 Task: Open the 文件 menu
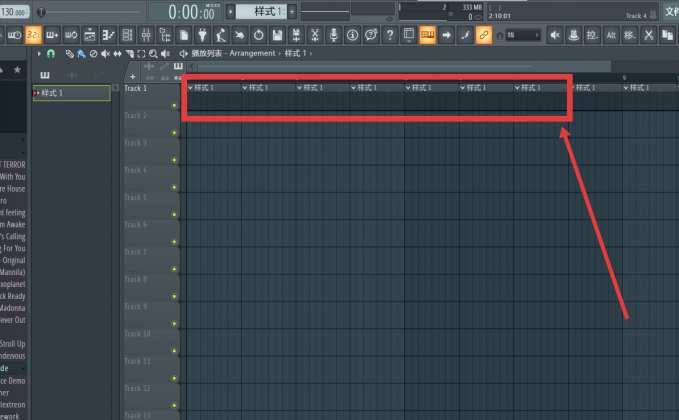point(671,11)
